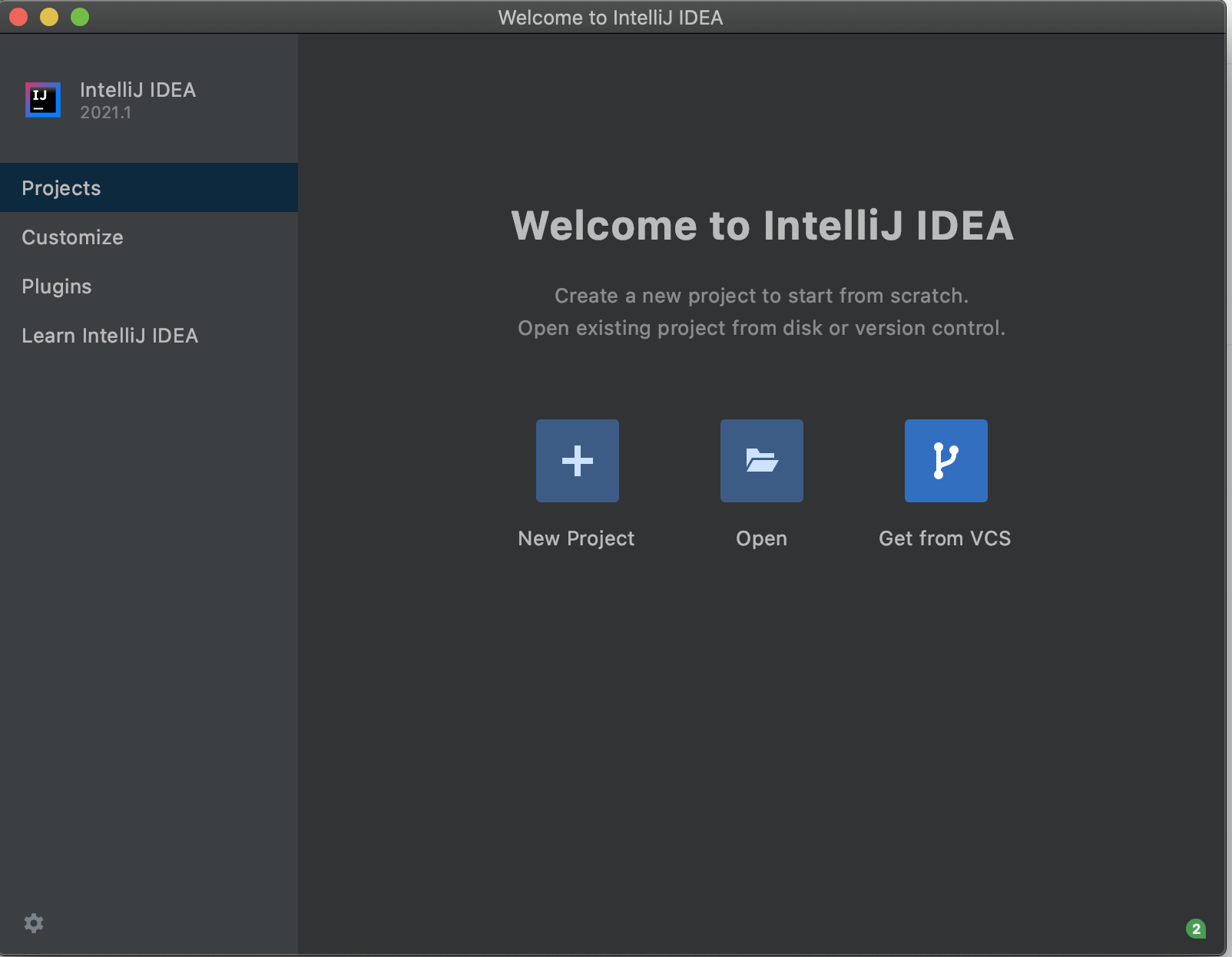Minimize window with yellow button
The height and width of the screenshot is (957, 1232).
coord(49,17)
